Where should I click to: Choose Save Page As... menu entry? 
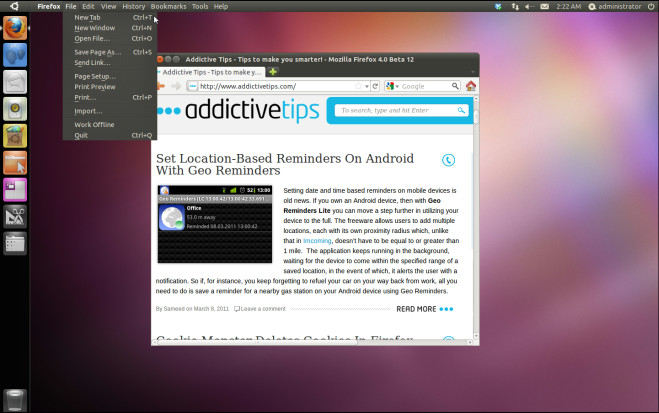110,53
